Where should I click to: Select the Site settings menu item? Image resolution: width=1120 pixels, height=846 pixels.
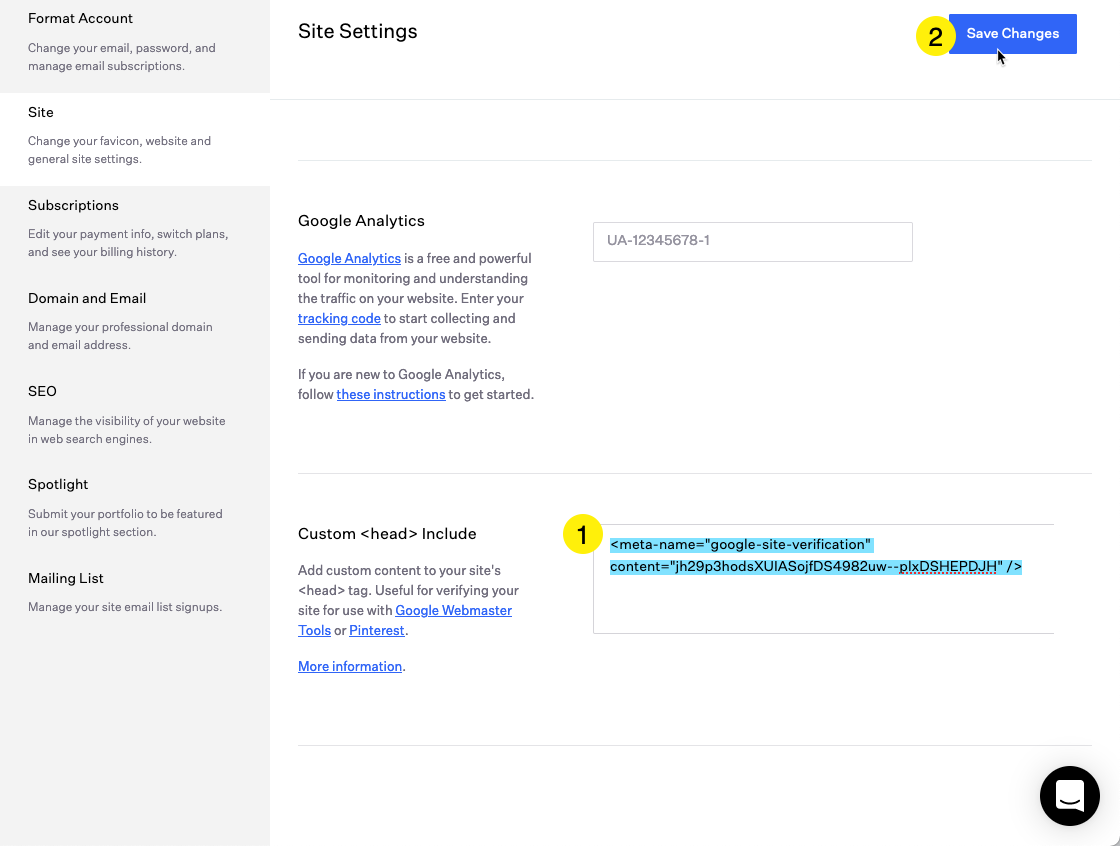pyautogui.click(x=41, y=112)
